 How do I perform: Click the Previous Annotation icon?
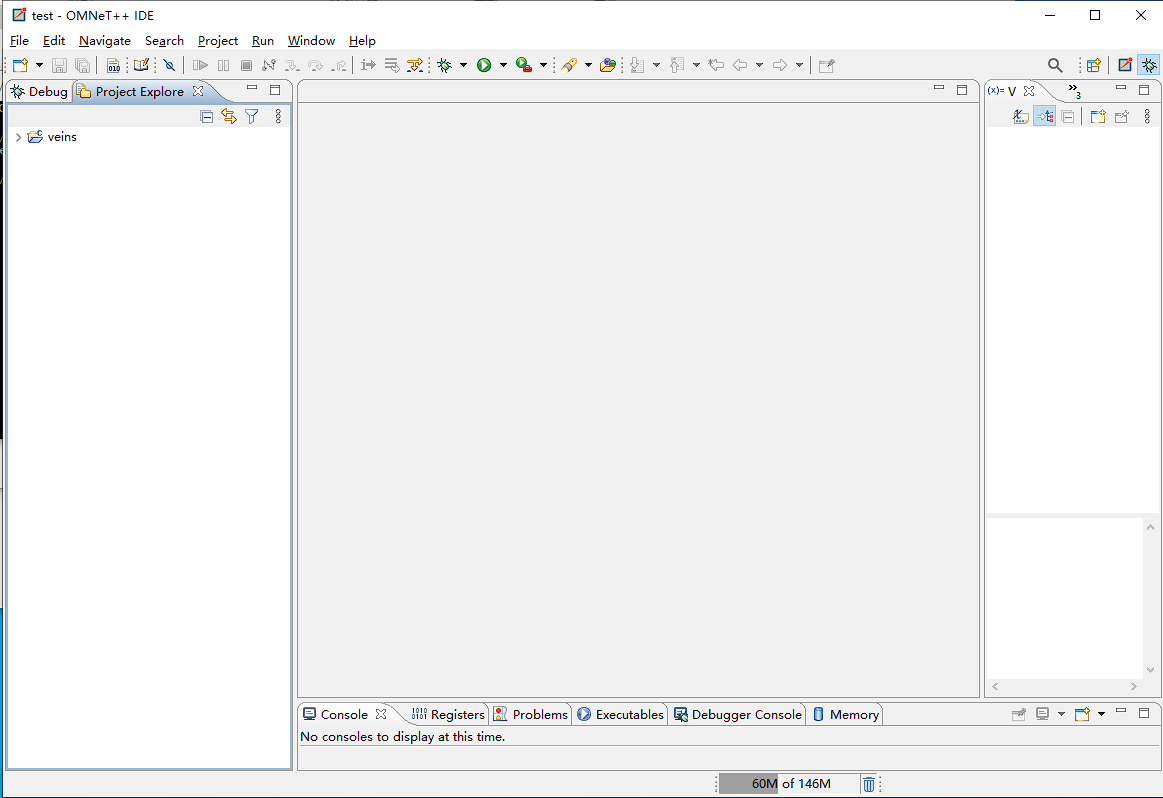677,65
